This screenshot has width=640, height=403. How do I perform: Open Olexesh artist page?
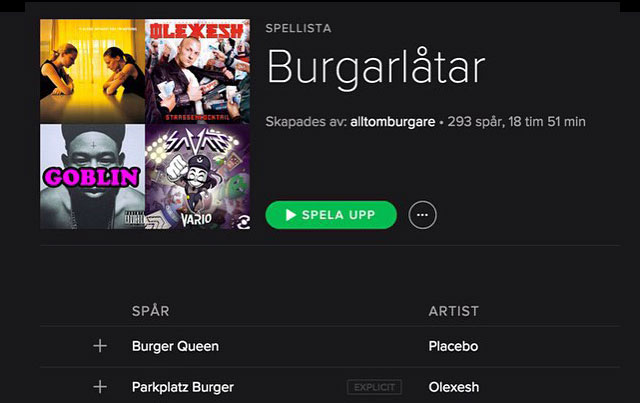pos(454,387)
